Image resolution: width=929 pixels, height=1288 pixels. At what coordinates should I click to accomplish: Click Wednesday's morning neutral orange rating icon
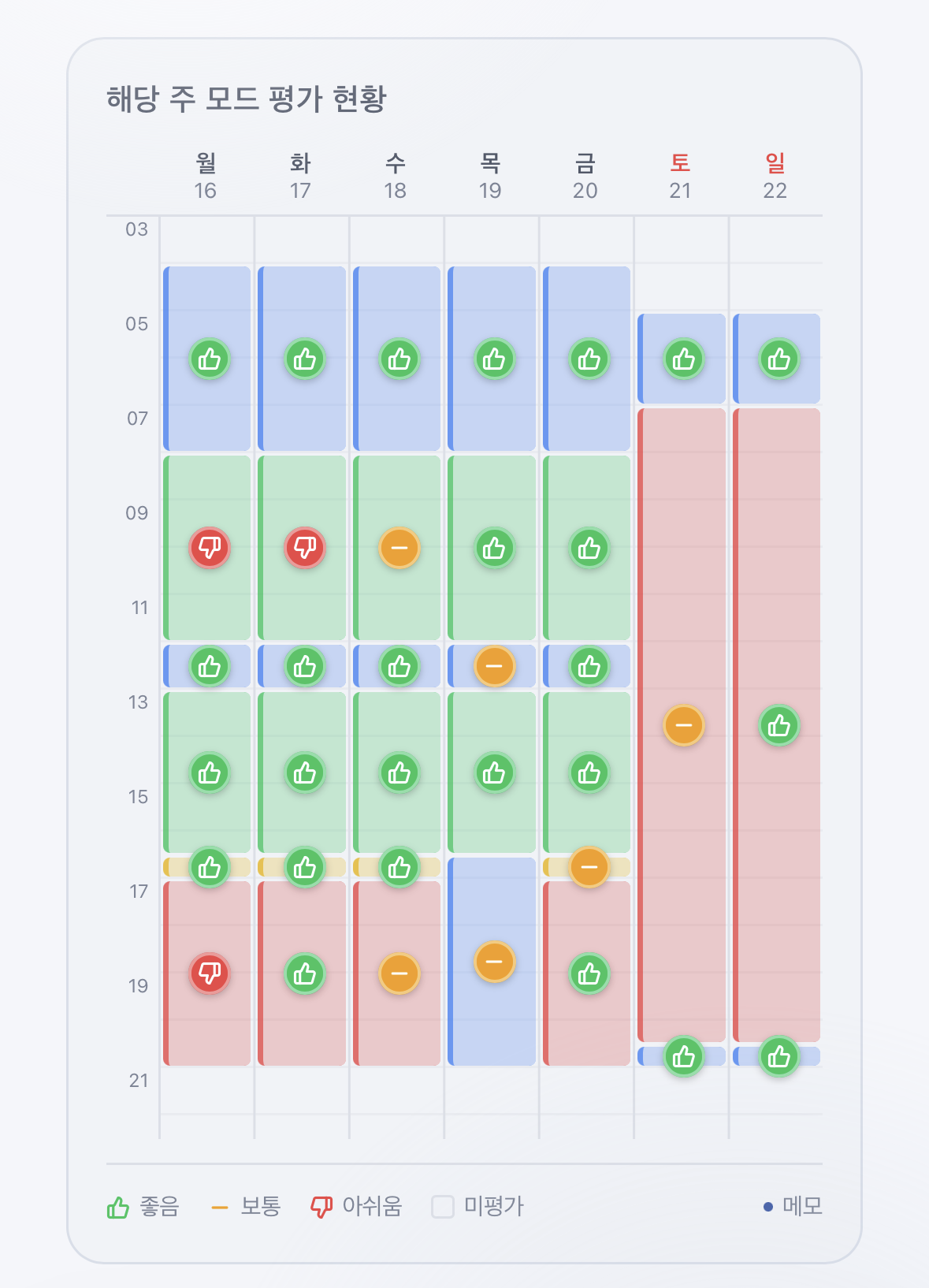tap(399, 548)
